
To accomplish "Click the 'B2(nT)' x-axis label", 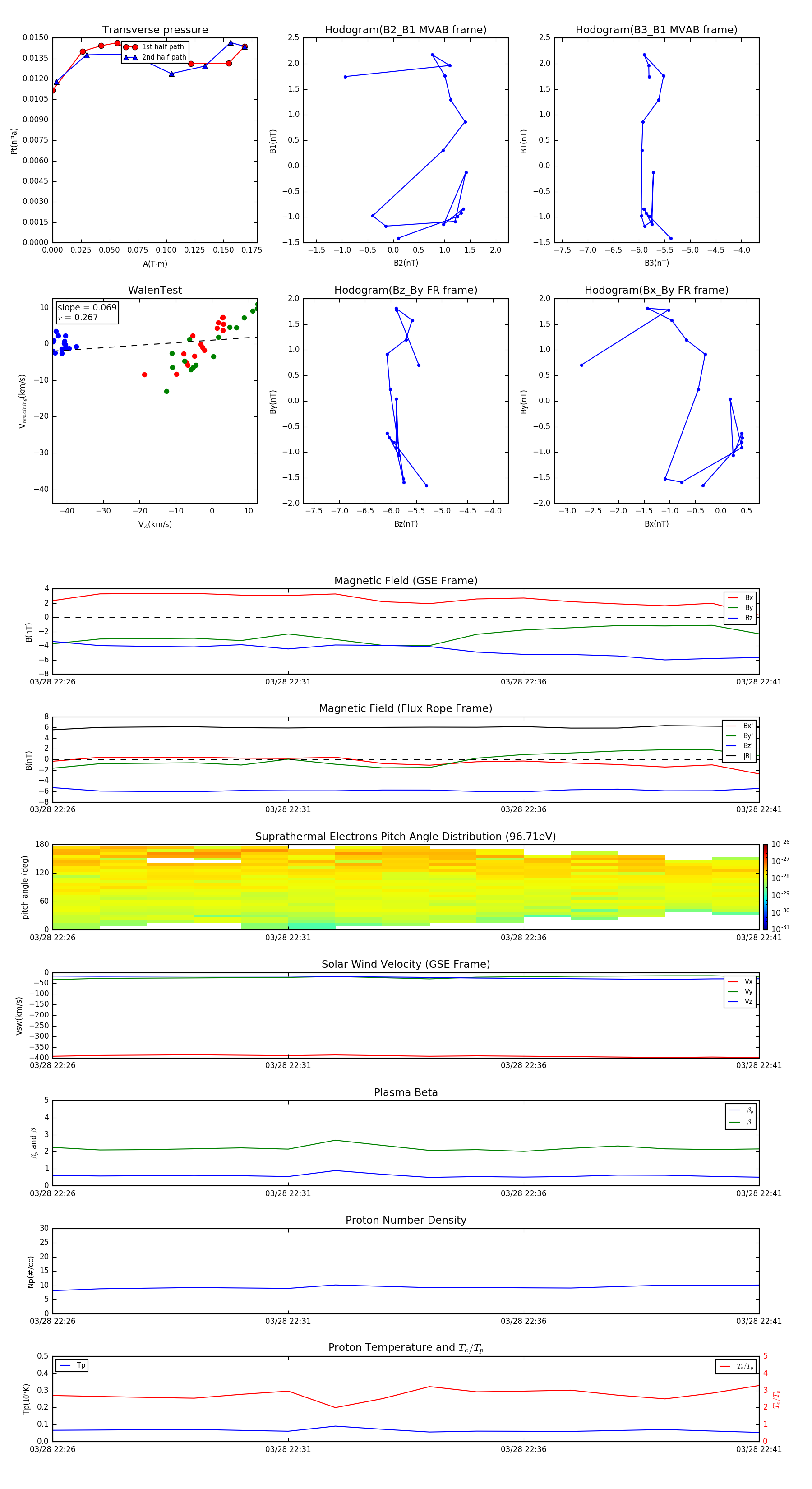I will click(x=406, y=263).
